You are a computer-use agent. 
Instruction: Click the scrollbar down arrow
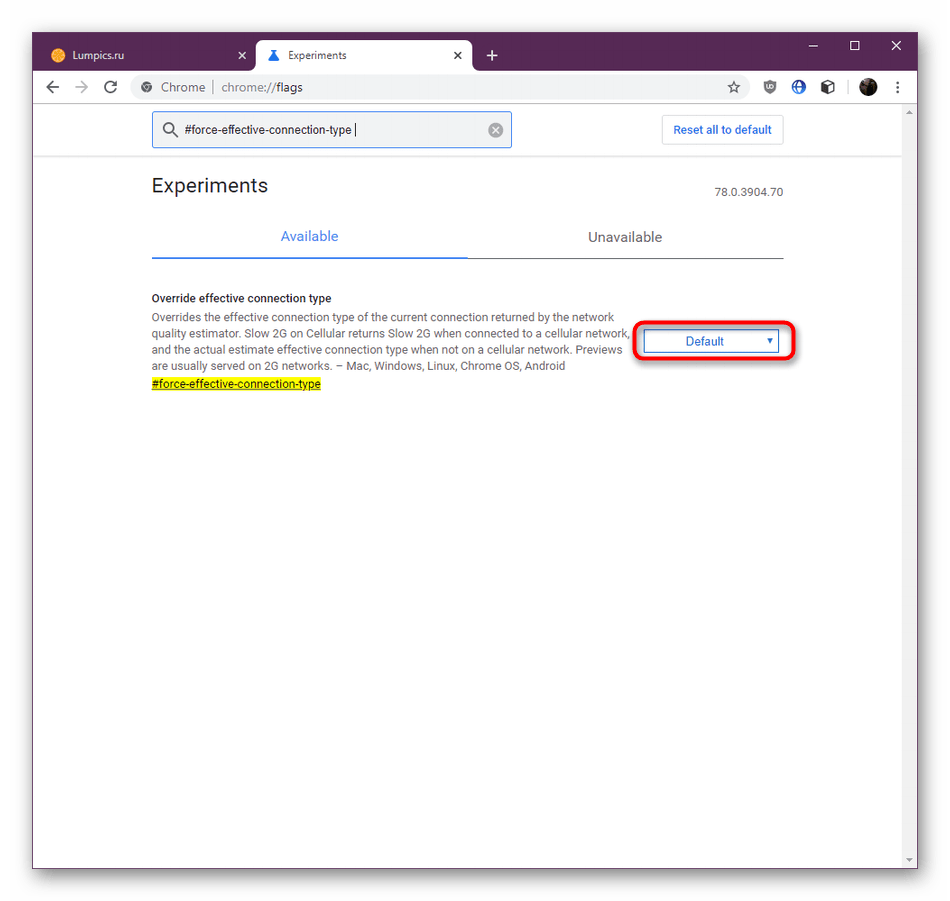pyautogui.click(x=909, y=860)
